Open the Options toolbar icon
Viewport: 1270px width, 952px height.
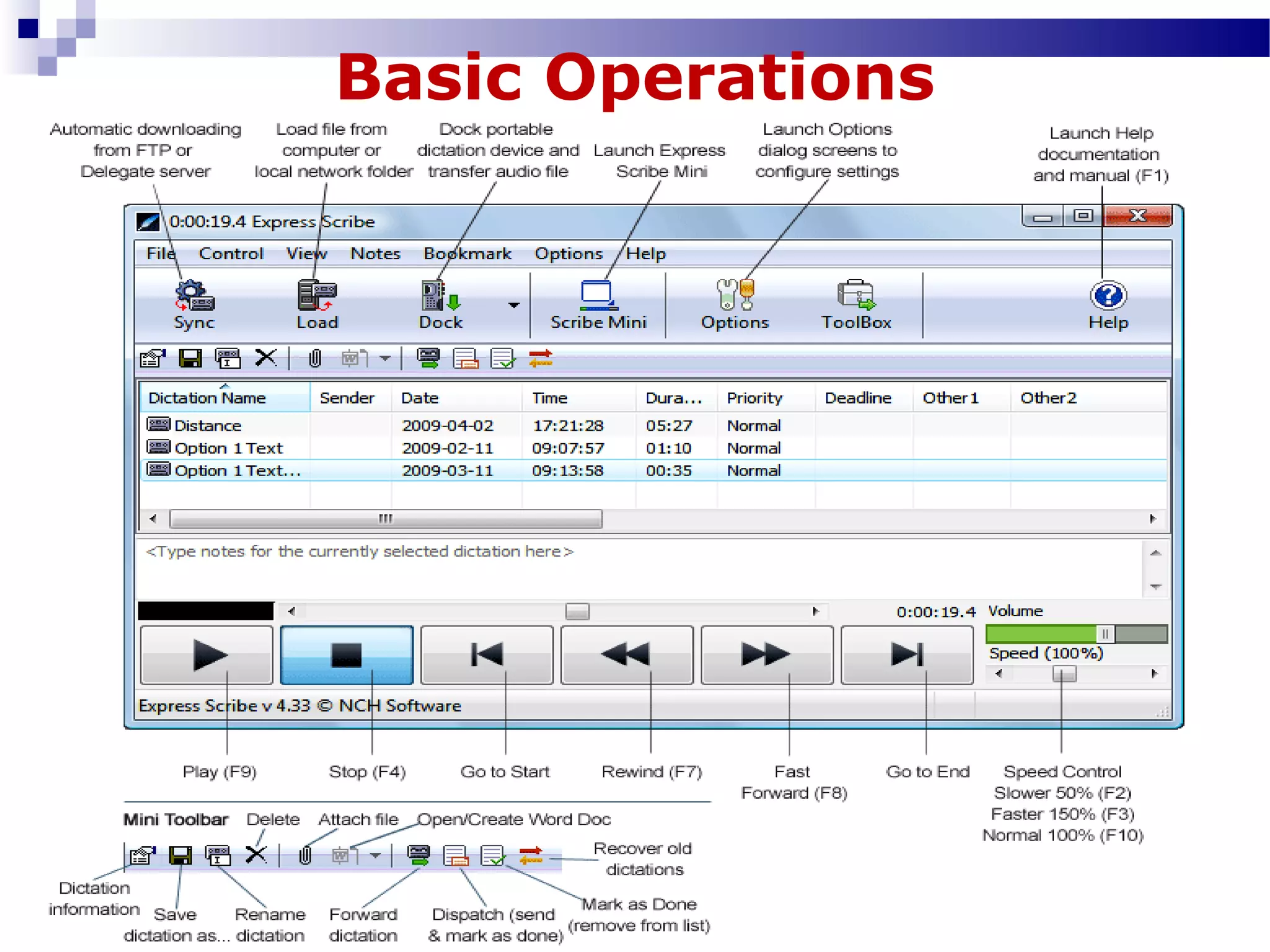pyautogui.click(x=735, y=305)
